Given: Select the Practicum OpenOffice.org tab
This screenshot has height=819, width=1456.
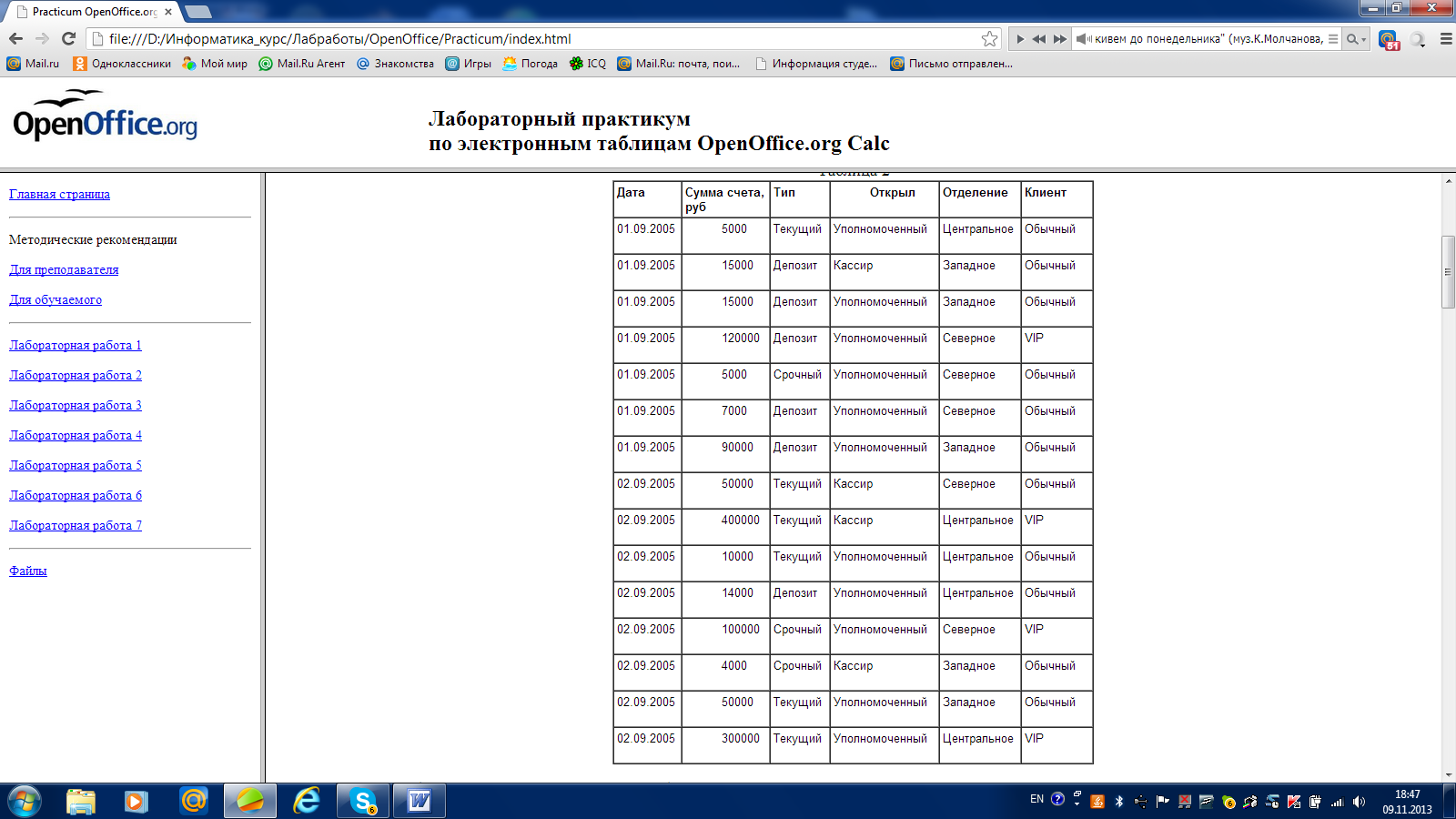Looking at the screenshot, I should pos(91,12).
